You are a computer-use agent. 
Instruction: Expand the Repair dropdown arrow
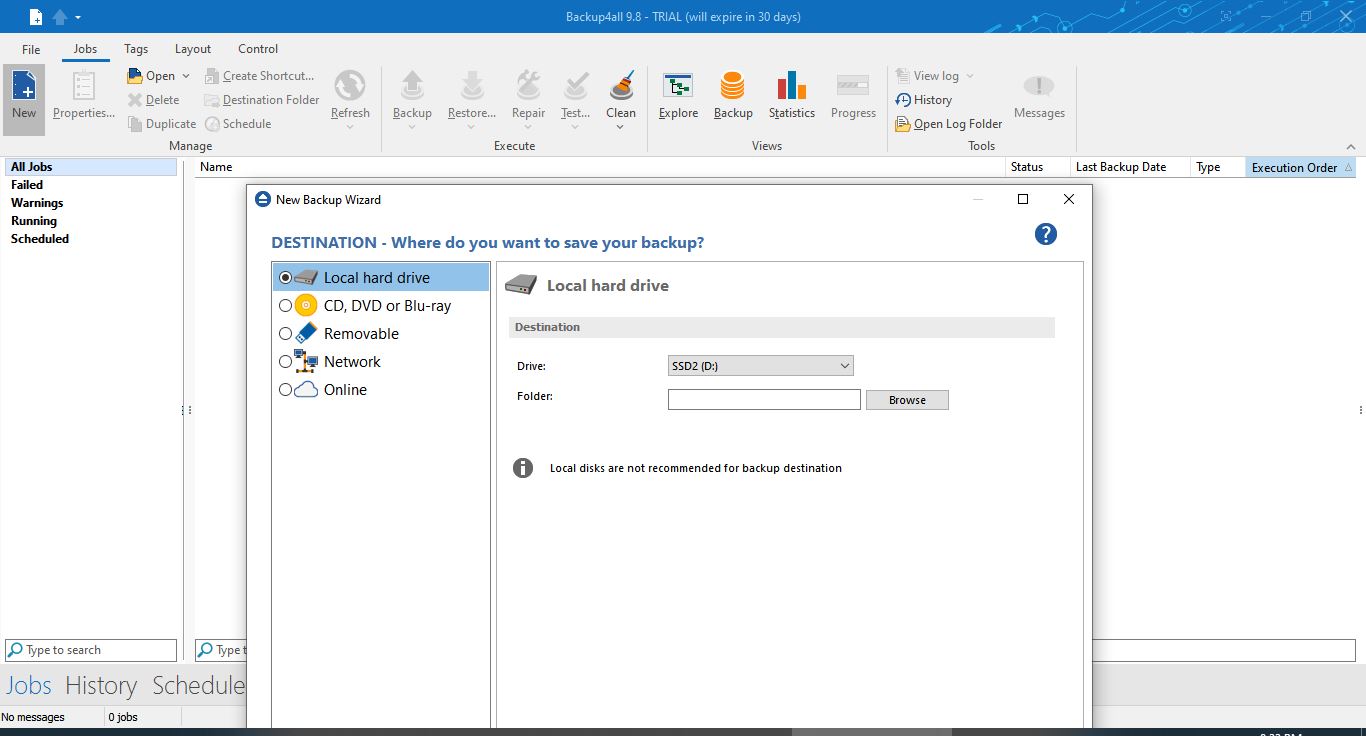528,127
